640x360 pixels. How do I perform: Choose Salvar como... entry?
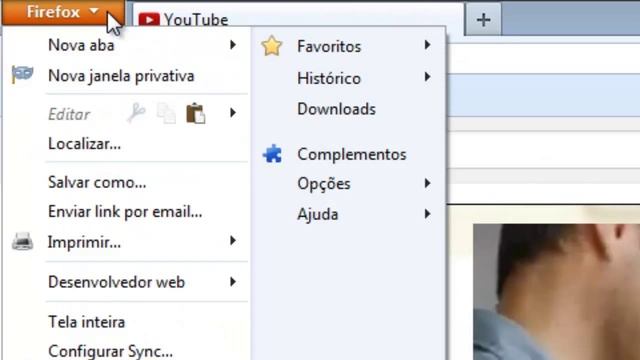pos(97,182)
